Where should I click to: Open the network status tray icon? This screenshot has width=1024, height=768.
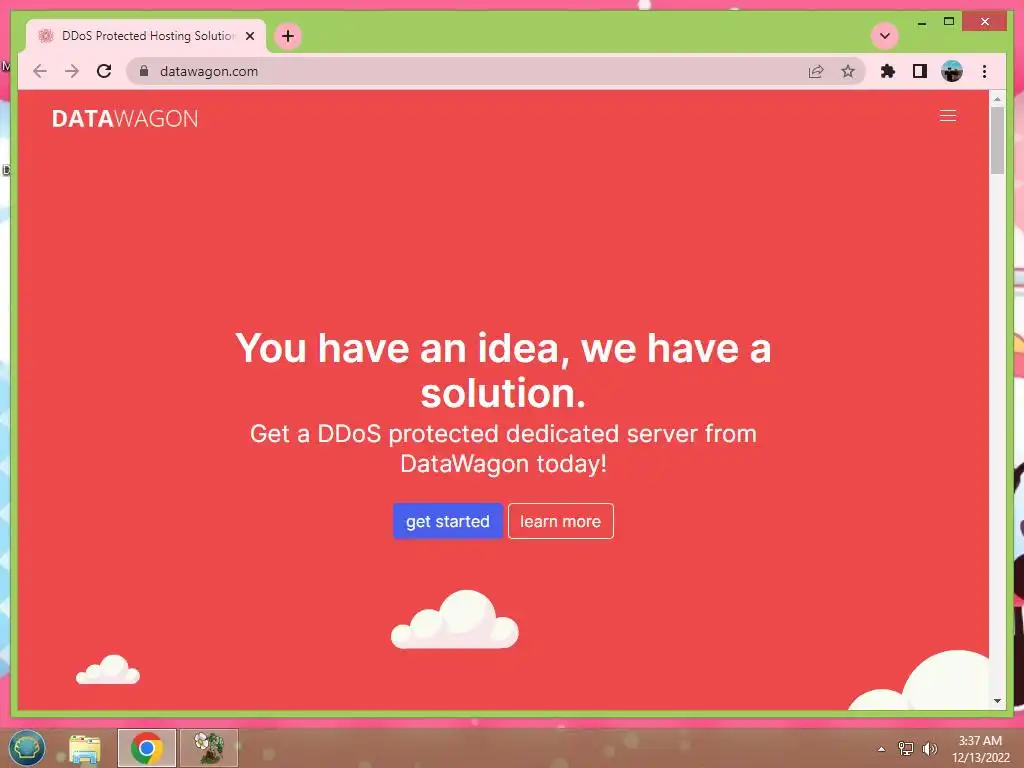pos(906,748)
